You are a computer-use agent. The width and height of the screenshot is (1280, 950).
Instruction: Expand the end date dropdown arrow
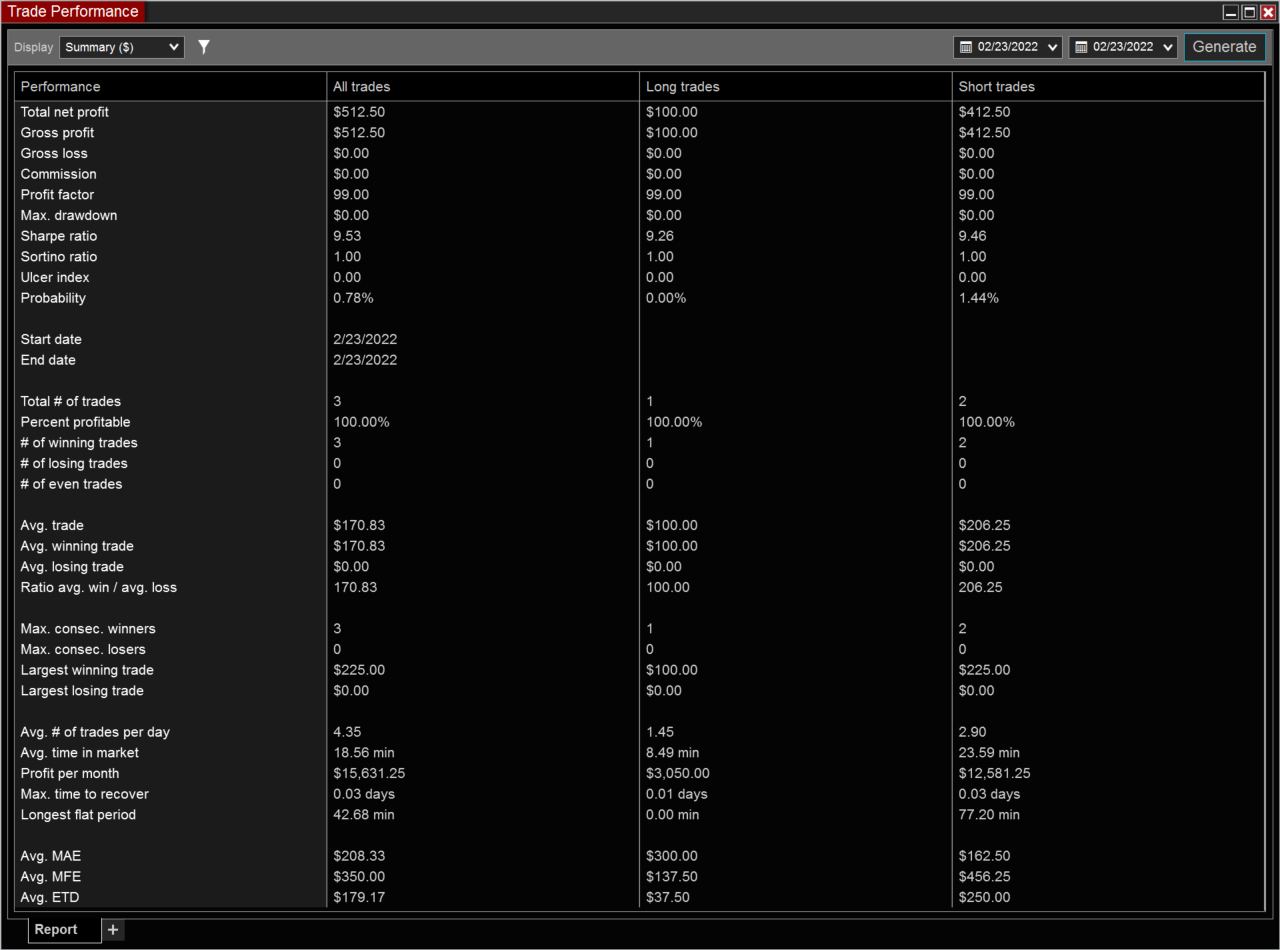(1168, 47)
